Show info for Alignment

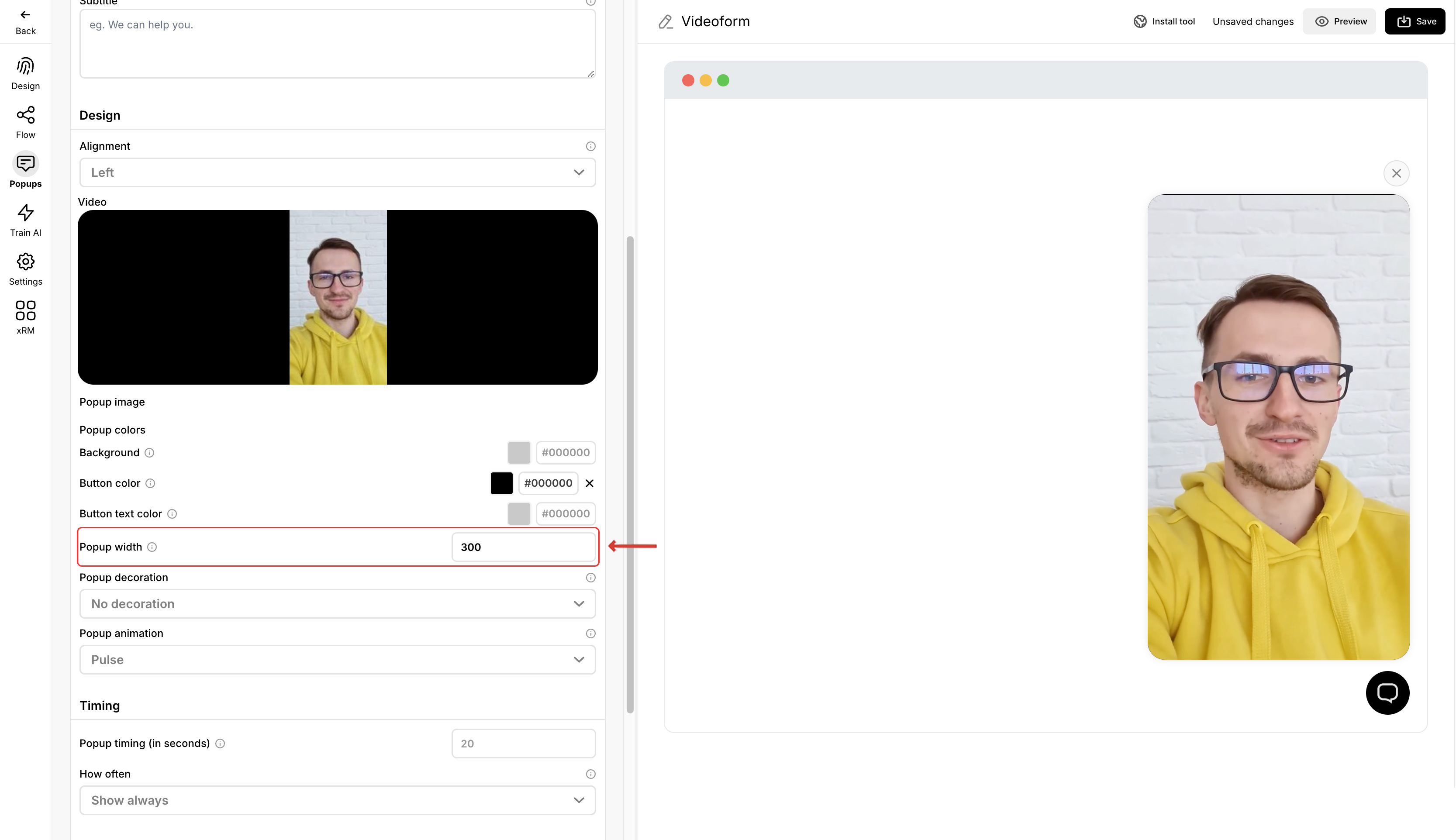tap(590, 146)
